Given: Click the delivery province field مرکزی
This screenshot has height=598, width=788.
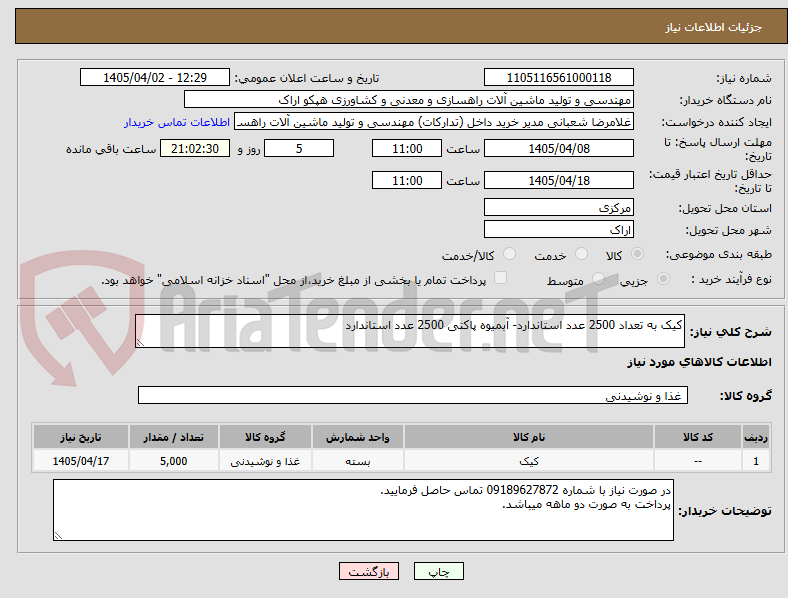Looking at the screenshot, I should 558,207.
